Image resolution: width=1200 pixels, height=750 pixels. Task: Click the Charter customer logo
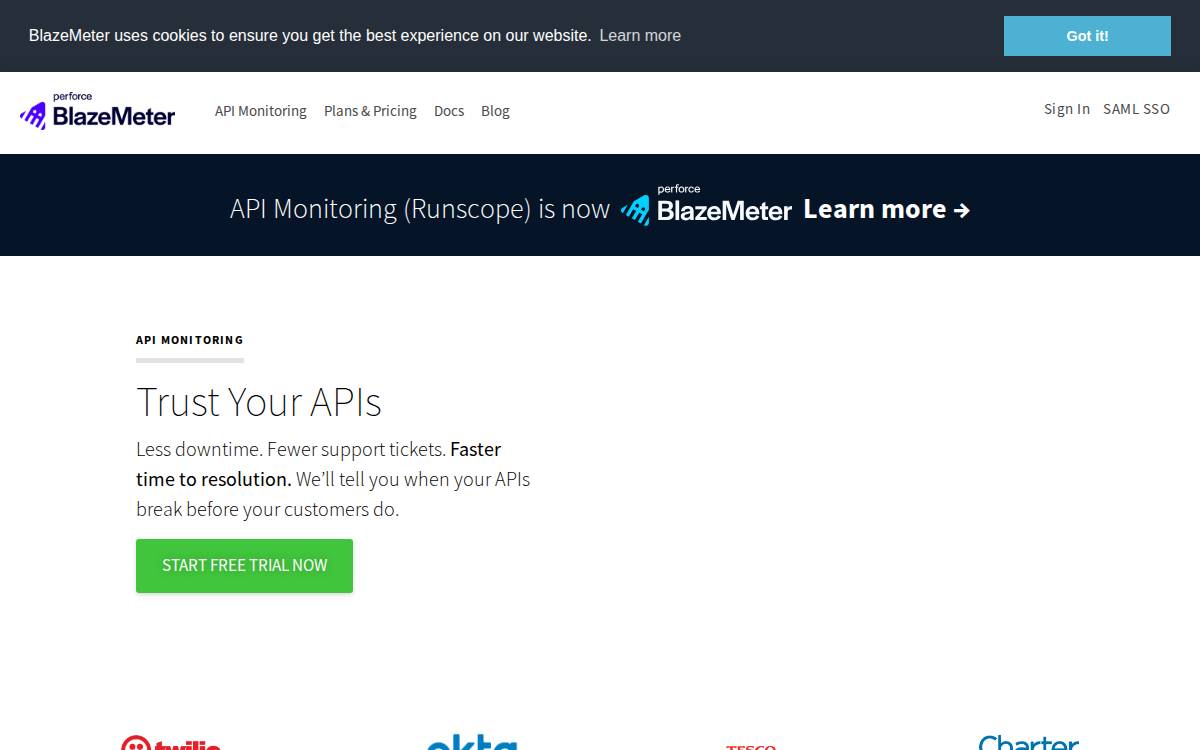click(1028, 742)
